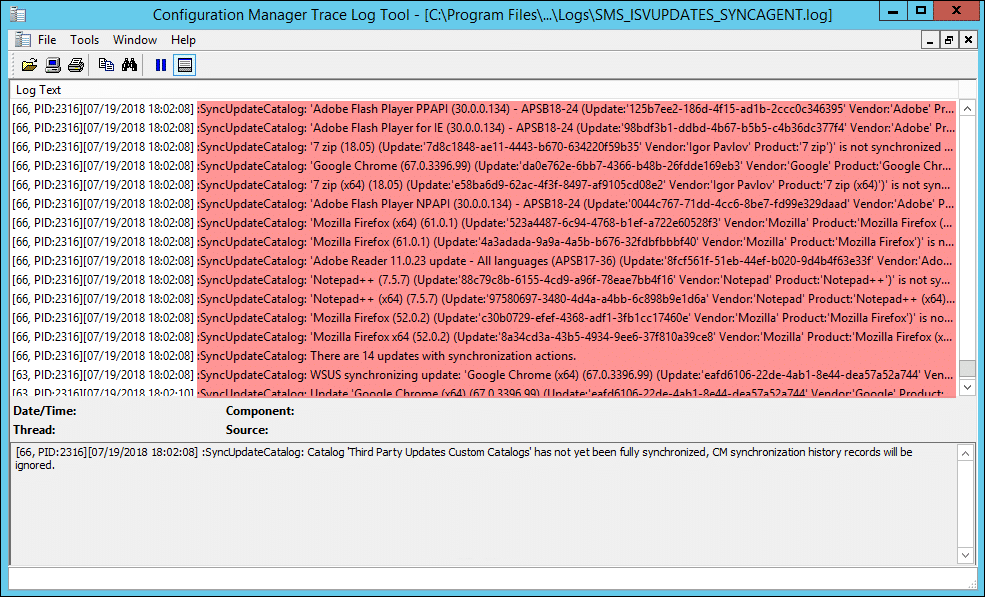Click details pane scroll up arrow
The image size is (985, 597).
pos(966,452)
